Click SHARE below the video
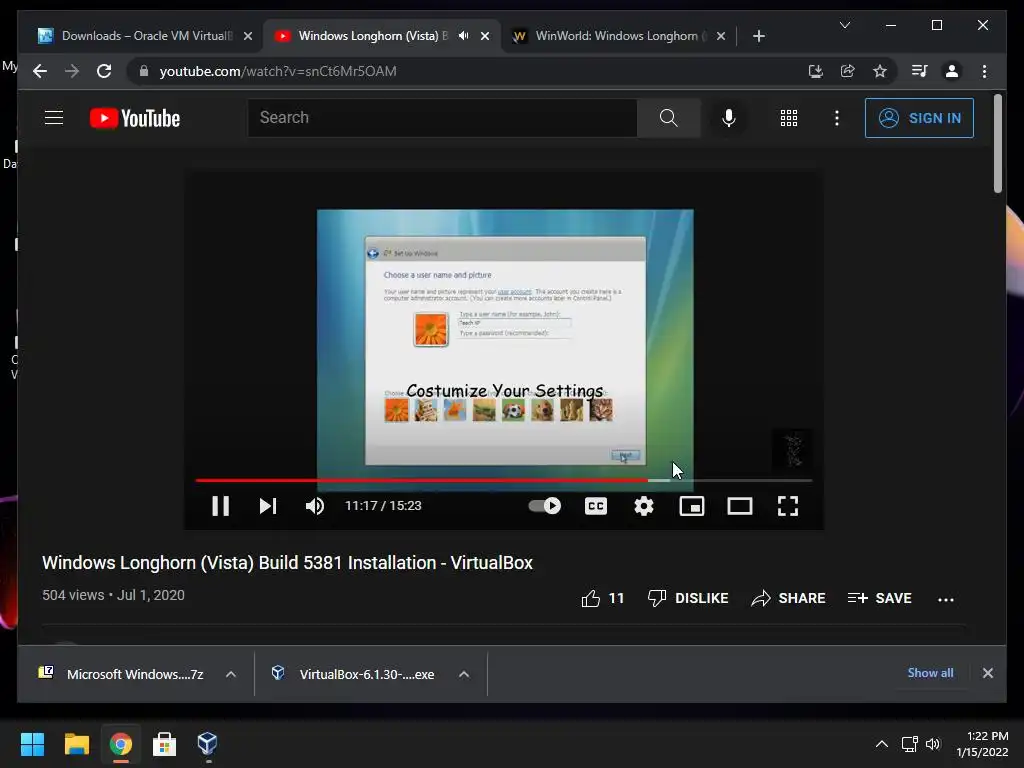Image resolution: width=1024 pixels, height=768 pixels. [x=788, y=598]
